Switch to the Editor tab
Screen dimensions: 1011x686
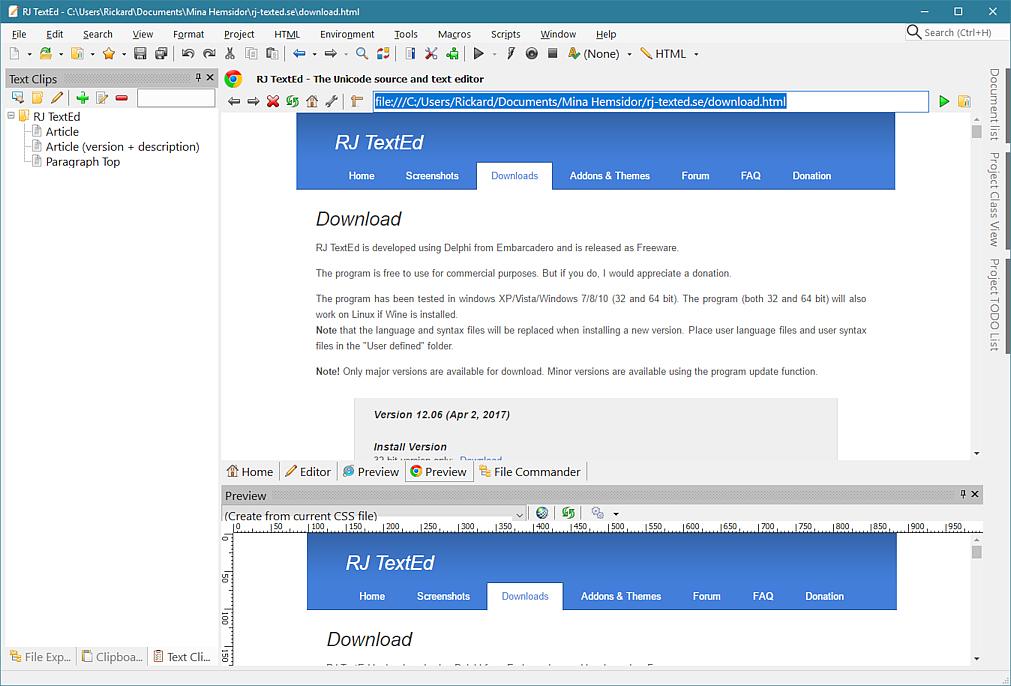[308, 471]
